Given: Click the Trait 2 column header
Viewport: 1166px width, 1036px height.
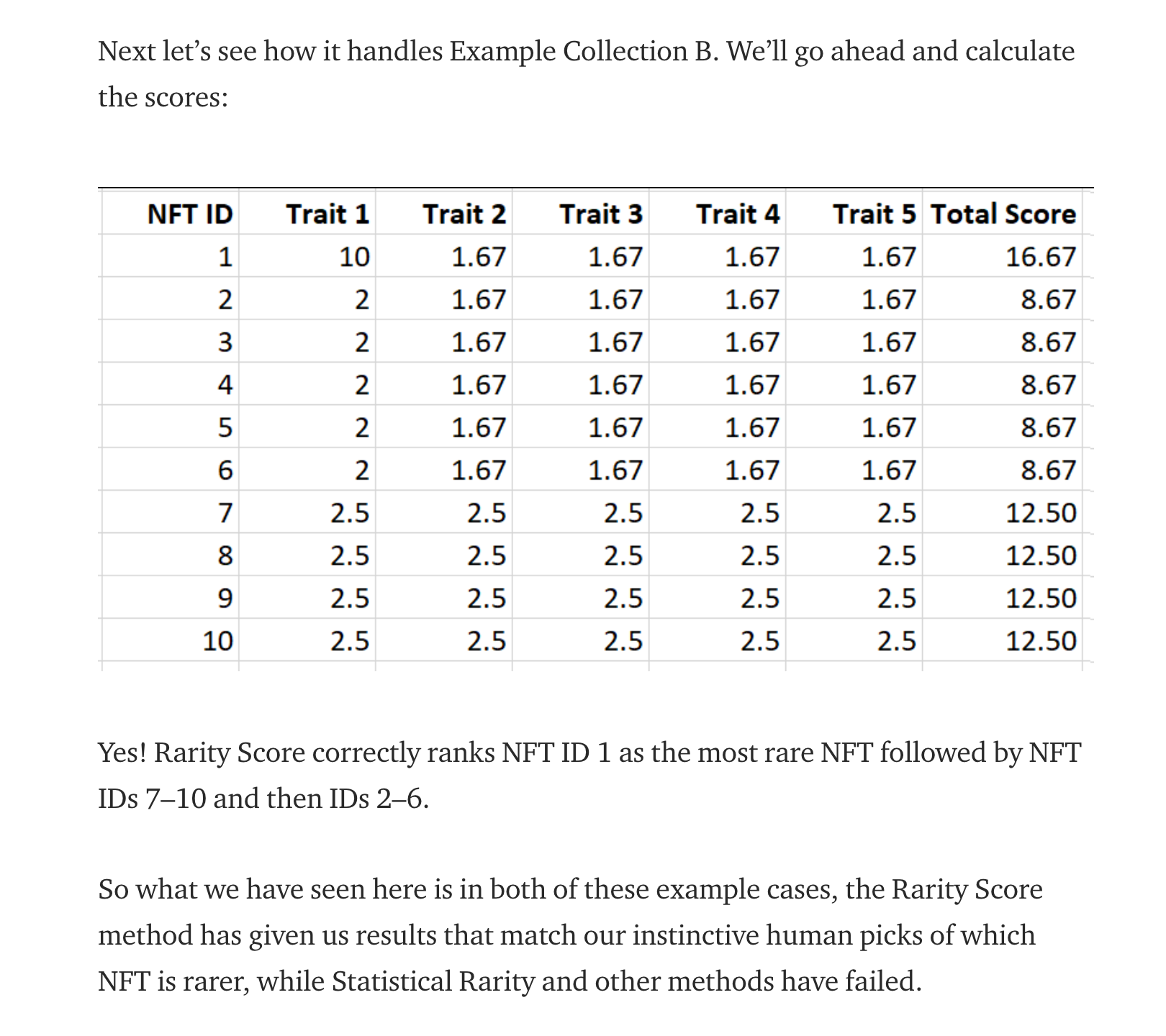Looking at the screenshot, I should point(464,214).
